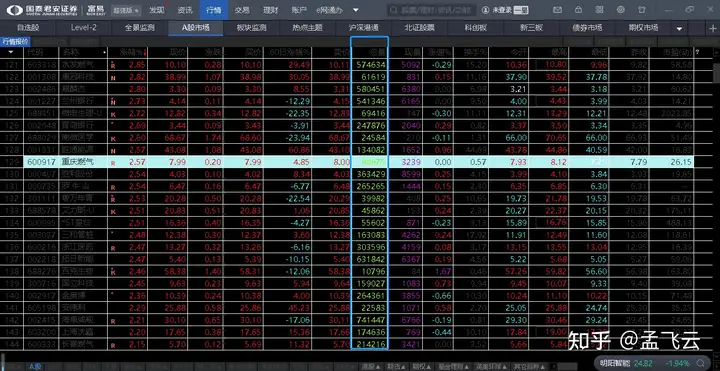Click the question mark column help

[x=697, y=52]
